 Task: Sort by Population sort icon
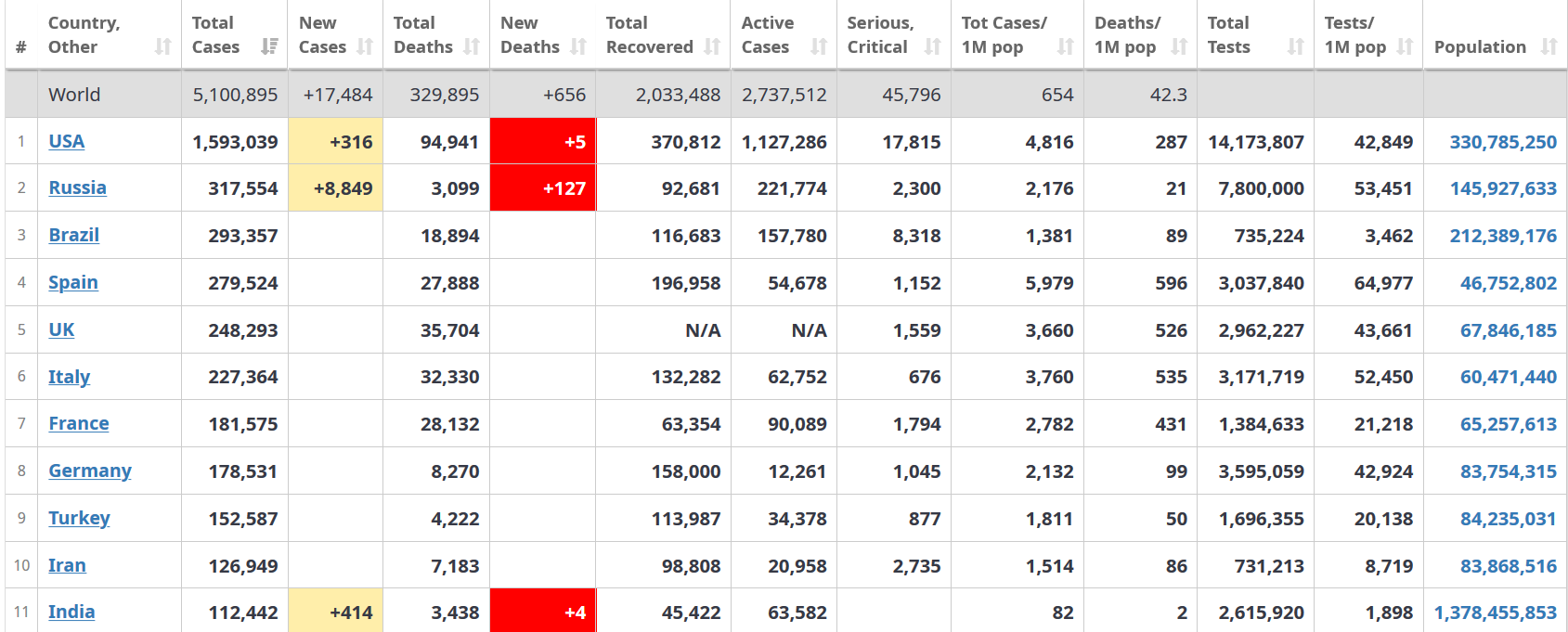(1549, 46)
